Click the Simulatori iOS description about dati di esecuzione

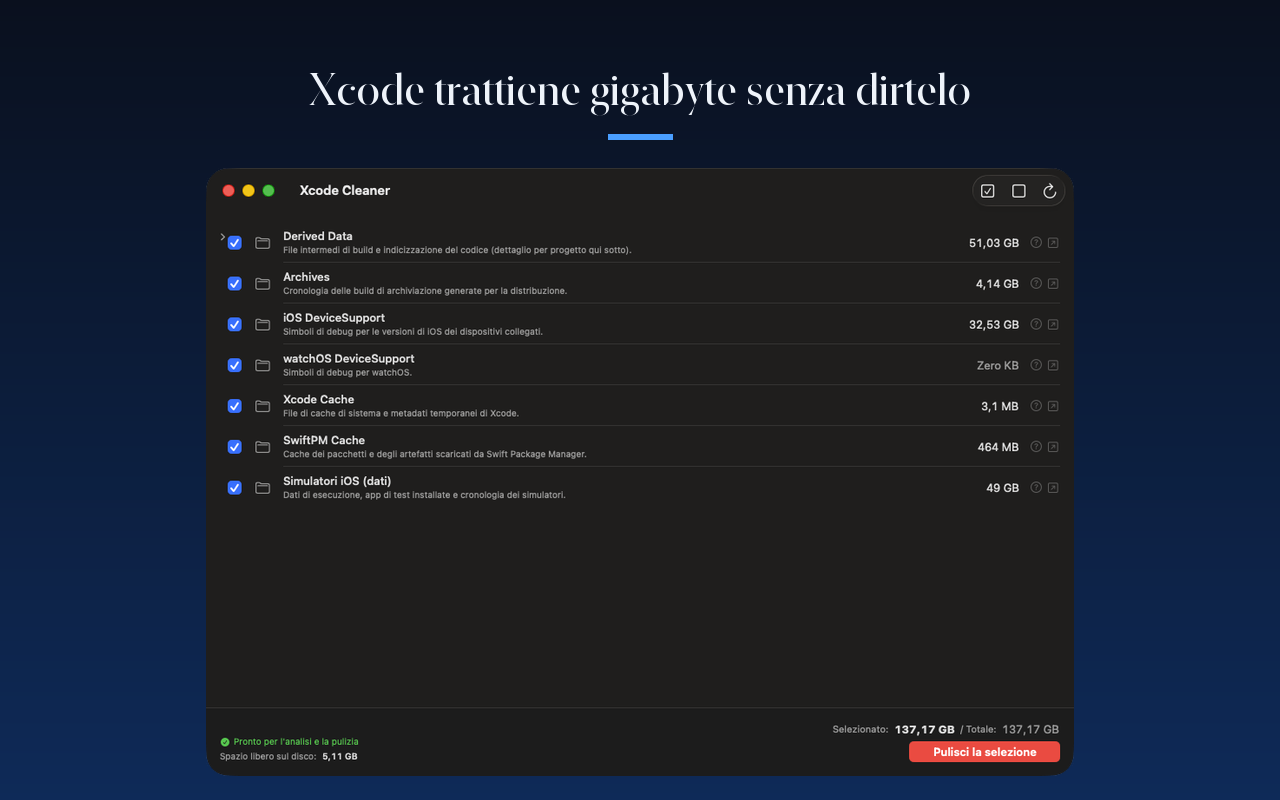tap(424, 495)
